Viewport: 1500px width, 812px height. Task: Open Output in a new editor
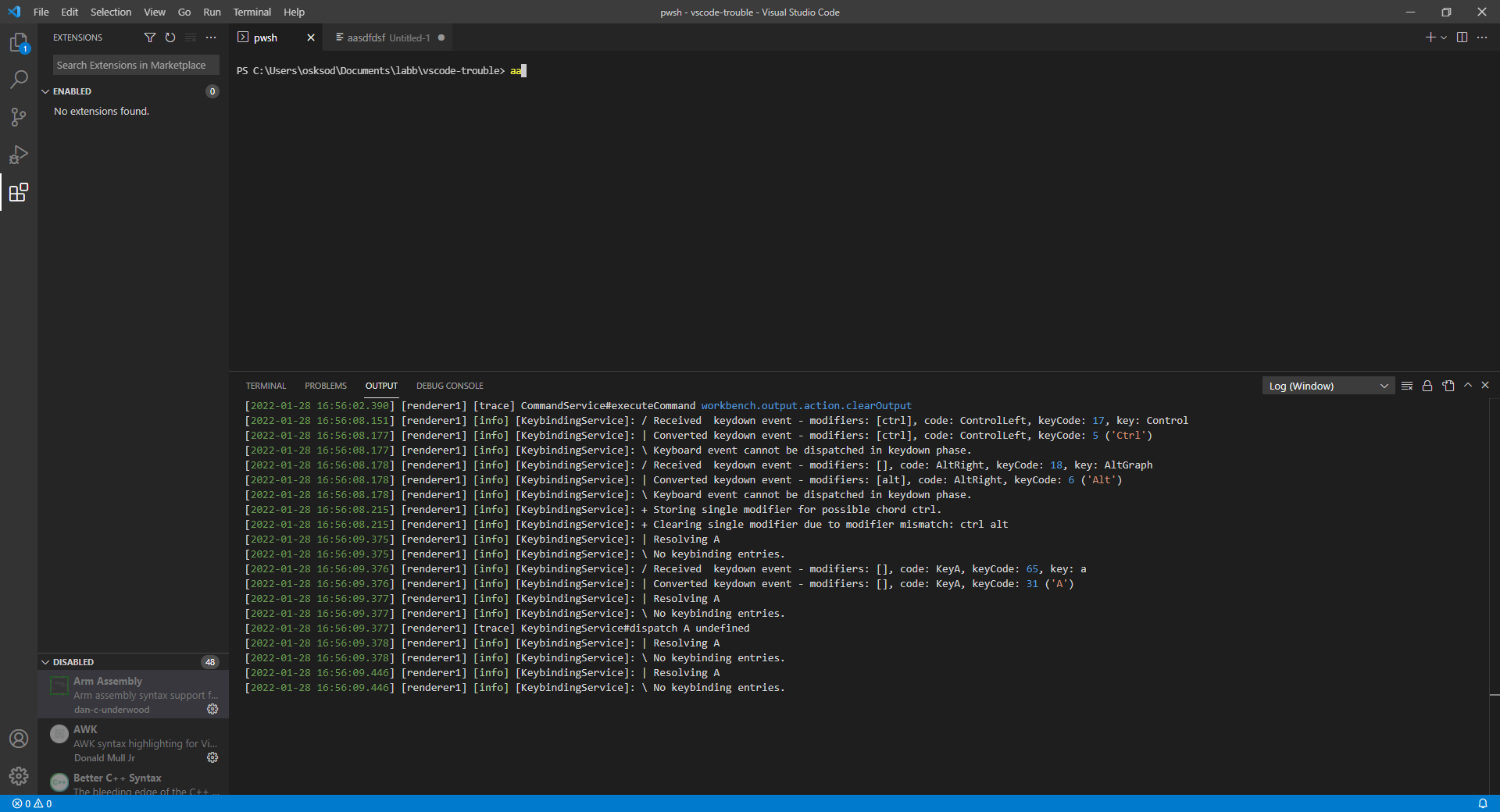click(x=1448, y=385)
